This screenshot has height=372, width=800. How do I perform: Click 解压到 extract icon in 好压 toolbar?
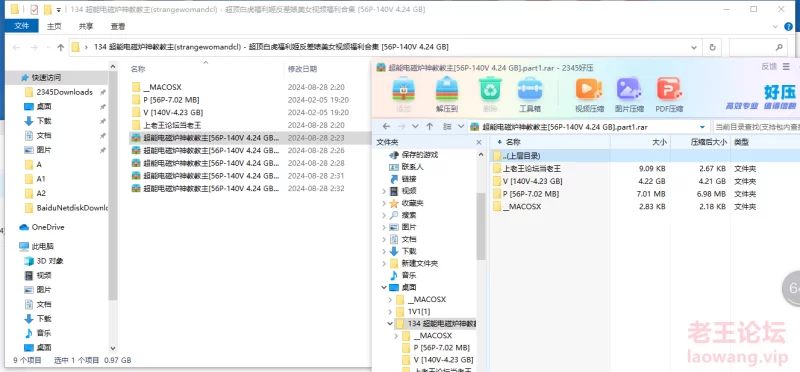point(446,94)
